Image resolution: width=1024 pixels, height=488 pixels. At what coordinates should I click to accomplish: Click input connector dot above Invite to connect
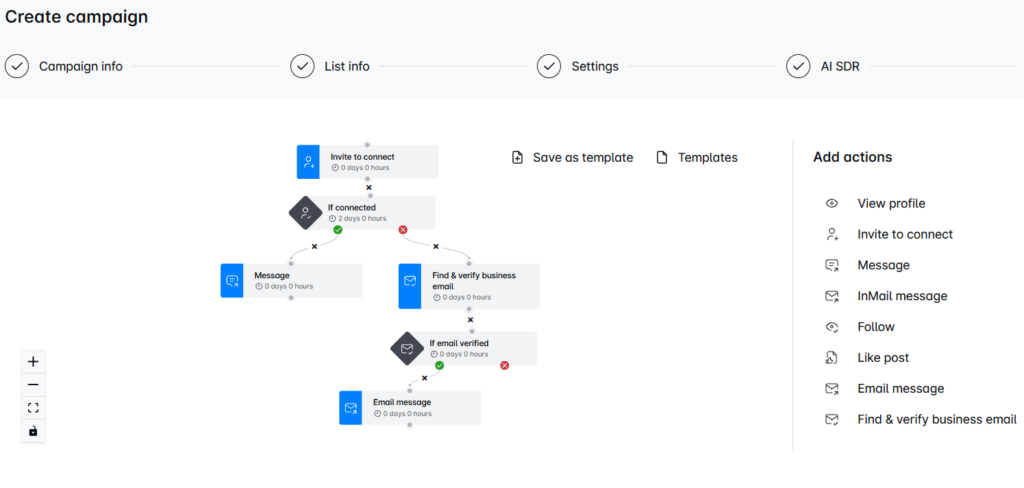[x=368, y=144]
